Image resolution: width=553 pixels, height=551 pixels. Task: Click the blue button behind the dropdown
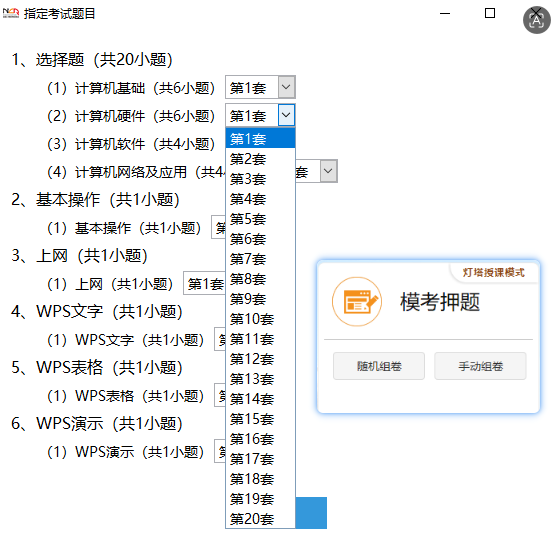click(x=311, y=513)
